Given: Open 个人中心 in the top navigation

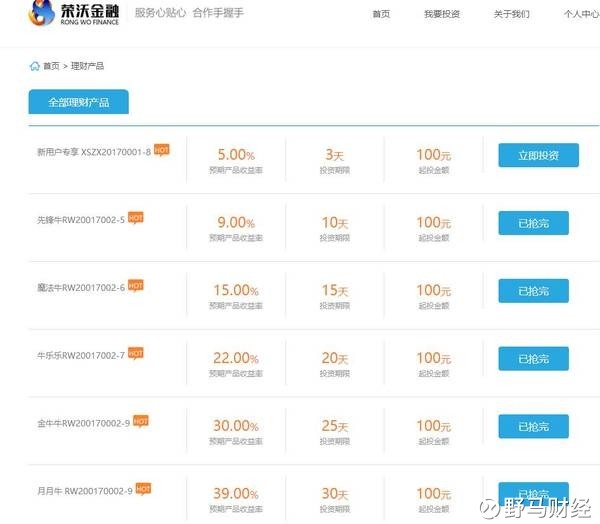Looking at the screenshot, I should click(582, 14).
